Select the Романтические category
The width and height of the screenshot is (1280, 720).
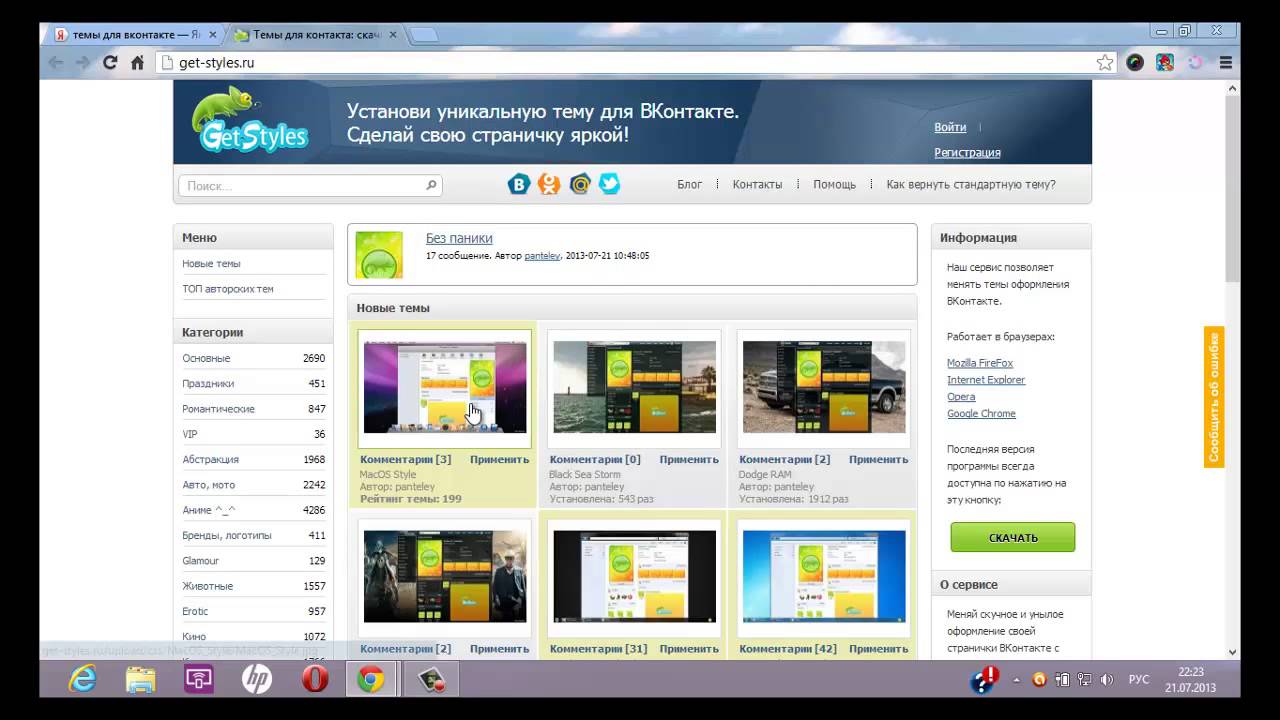[x=218, y=409]
